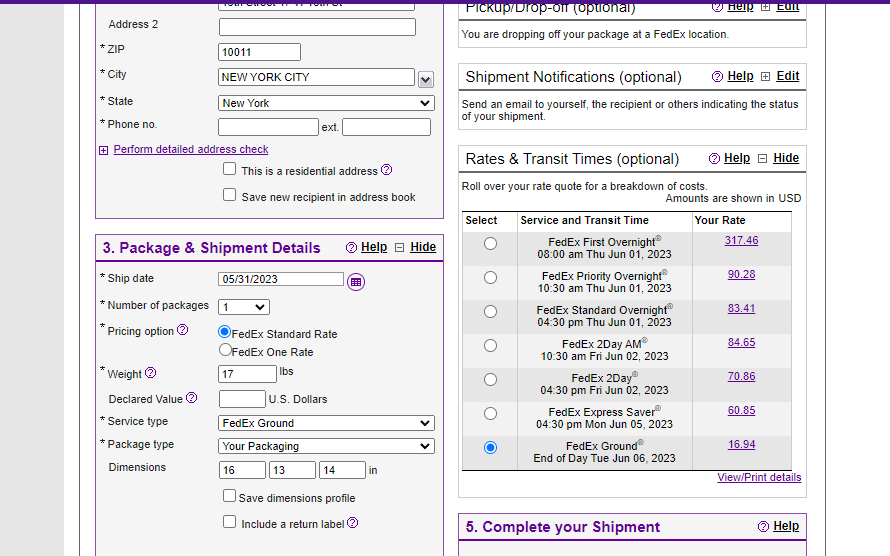The width and height of the screenshot is (890, 556).
Task: Select the FedEx 2Day radio button
Action: click(490, 380)
